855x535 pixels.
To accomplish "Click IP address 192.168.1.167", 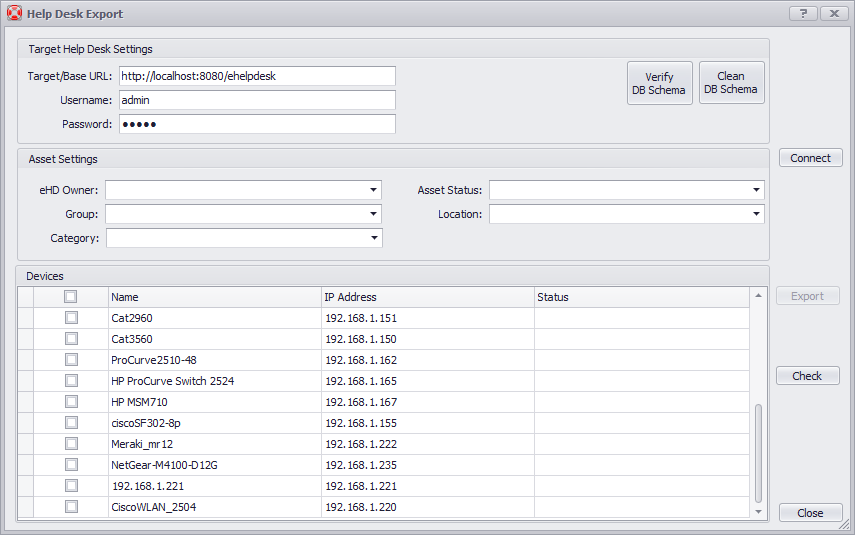I will (x=361, y=402).
